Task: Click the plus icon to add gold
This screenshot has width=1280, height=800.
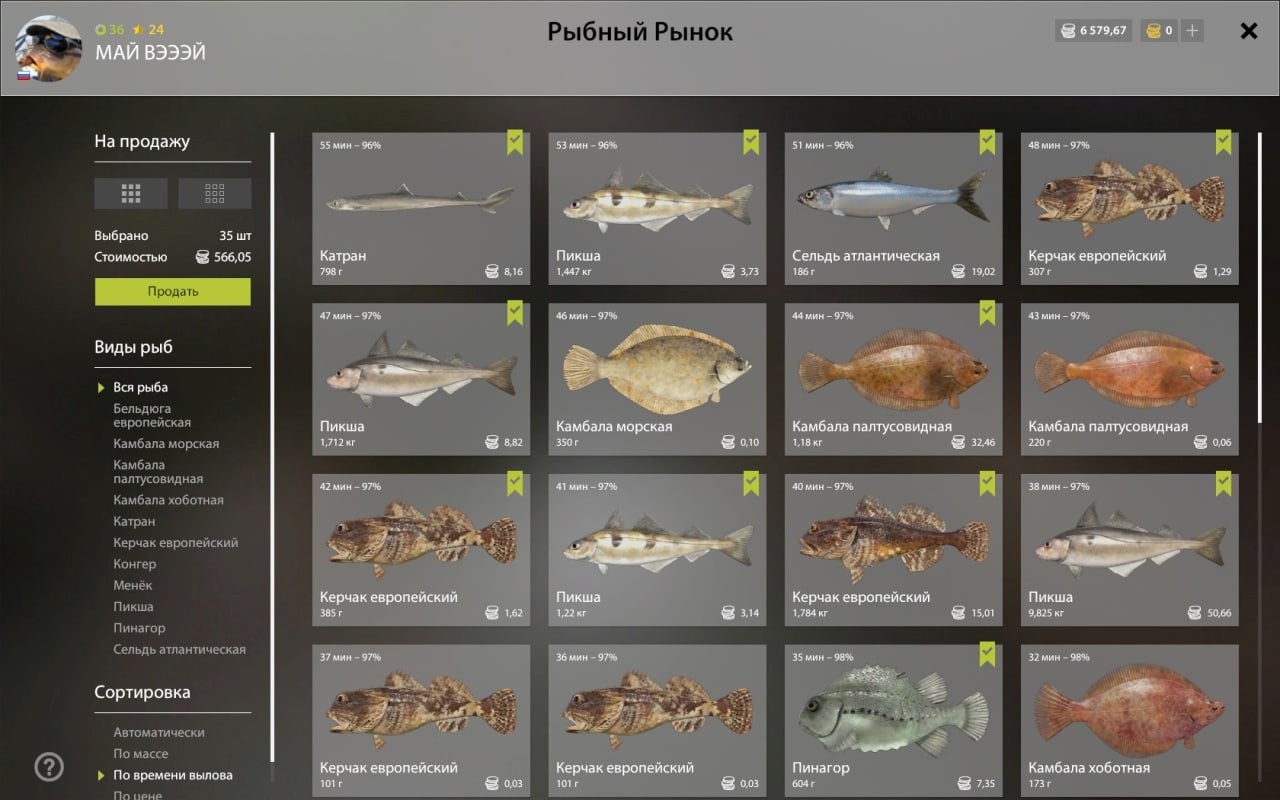Action: click(x=1191, y=31)
